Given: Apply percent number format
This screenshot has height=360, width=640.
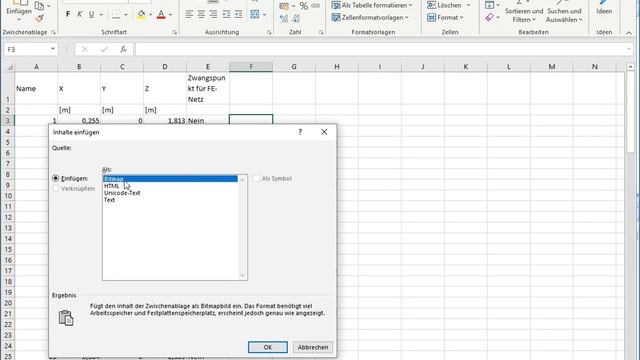Looking at the screenshot, I should pos(304,6).
